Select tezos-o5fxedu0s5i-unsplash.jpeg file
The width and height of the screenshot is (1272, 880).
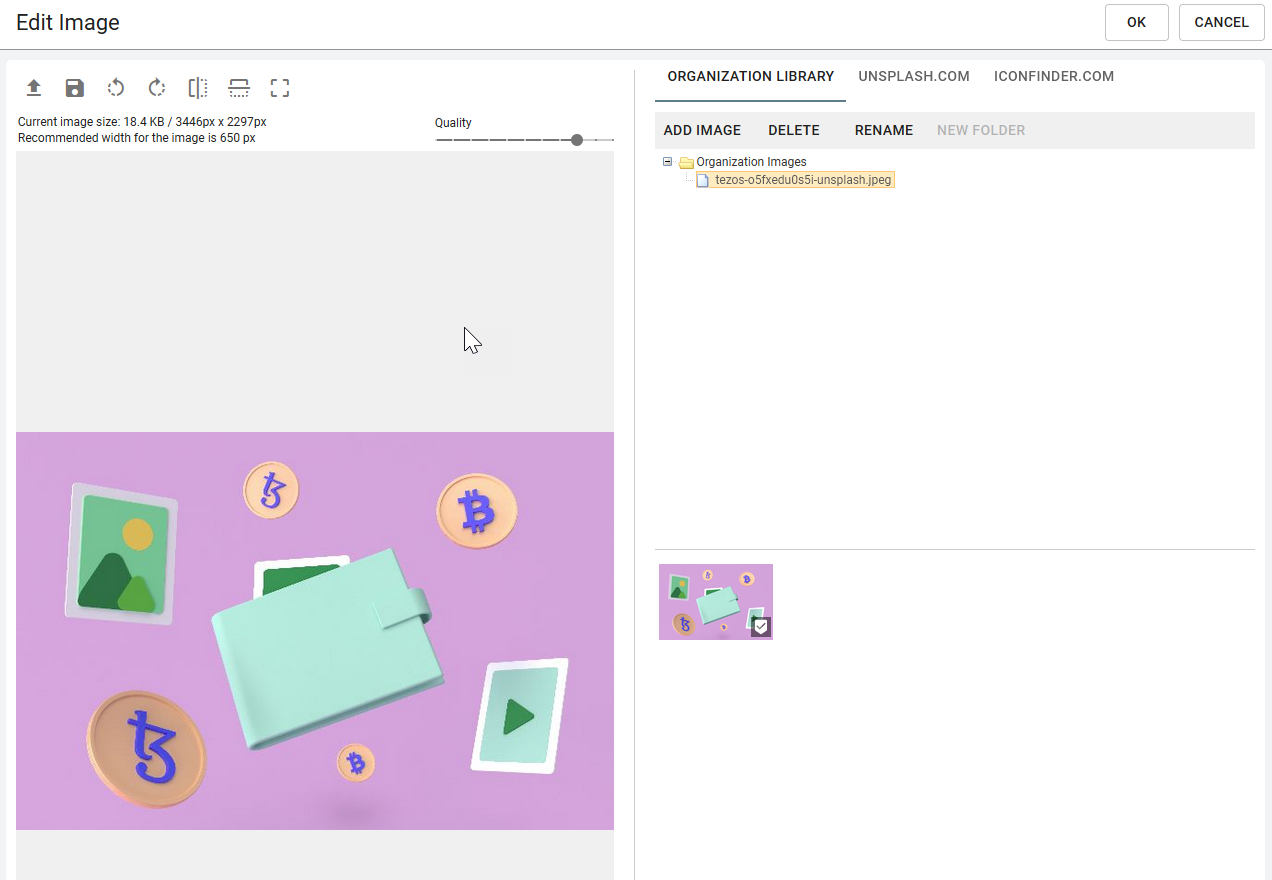click(803, 180)
